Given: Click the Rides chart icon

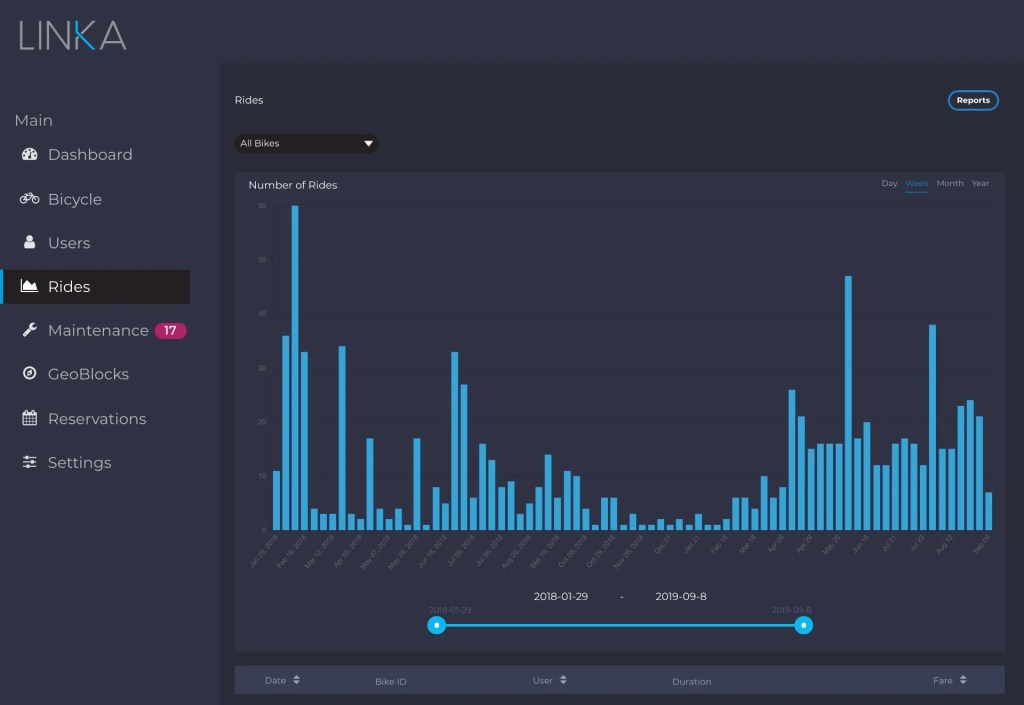Looking at the screenshot, I should pyautogui.click(x=29, y=287).
